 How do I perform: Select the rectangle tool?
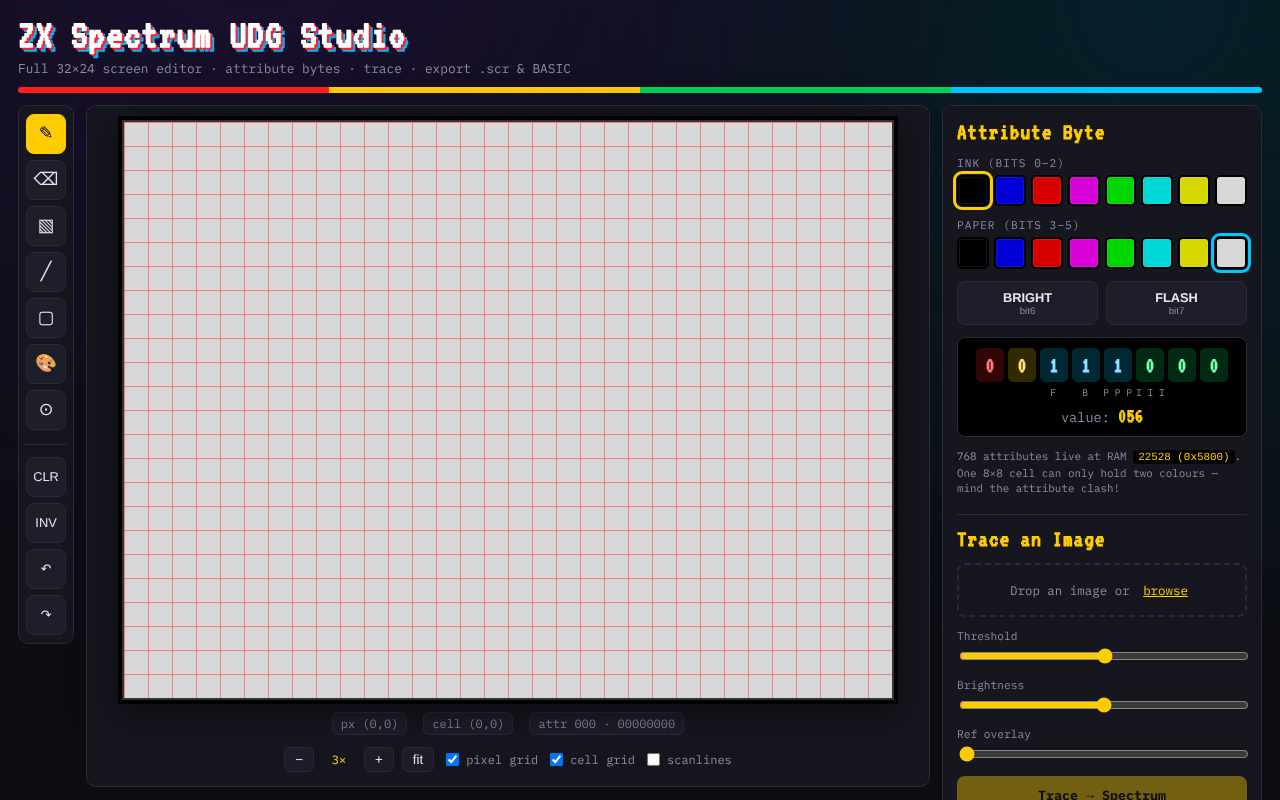46,318
